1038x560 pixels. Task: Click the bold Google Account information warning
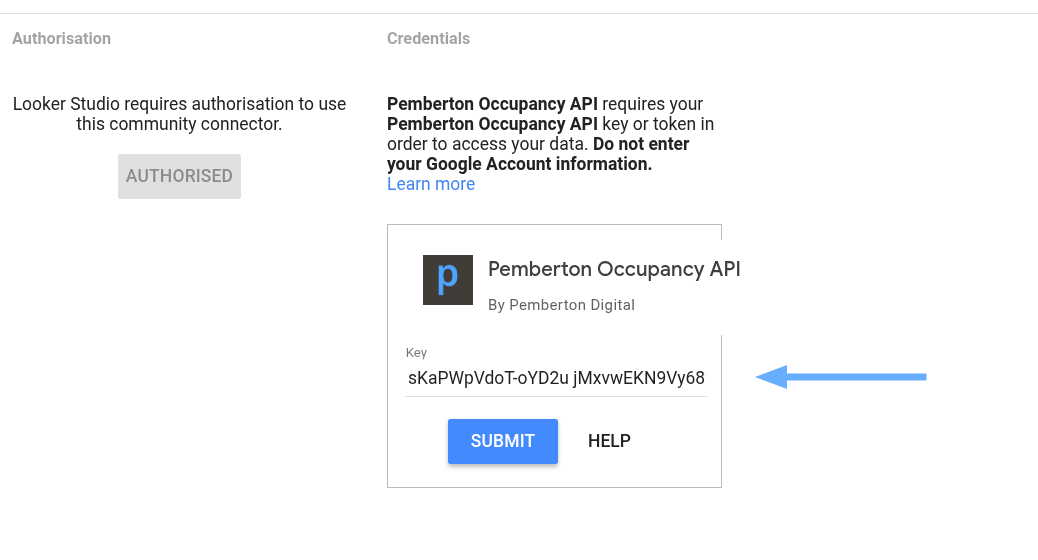pyautogui.click(x=520, y=164)
